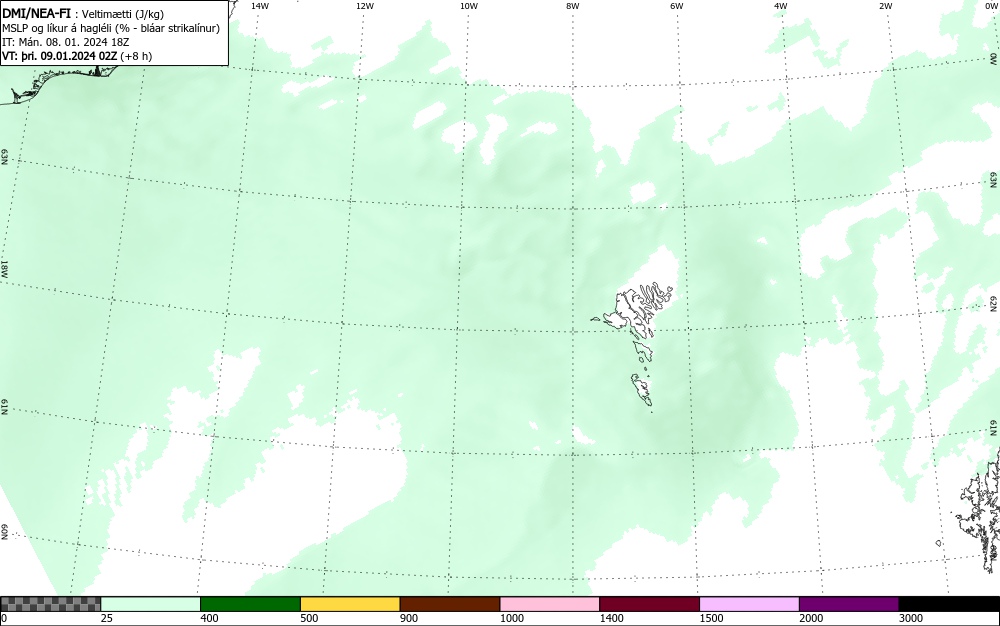Screen dimensions: 1000x626
Task: Click the legend value "900"
Action: pos(408,618)
